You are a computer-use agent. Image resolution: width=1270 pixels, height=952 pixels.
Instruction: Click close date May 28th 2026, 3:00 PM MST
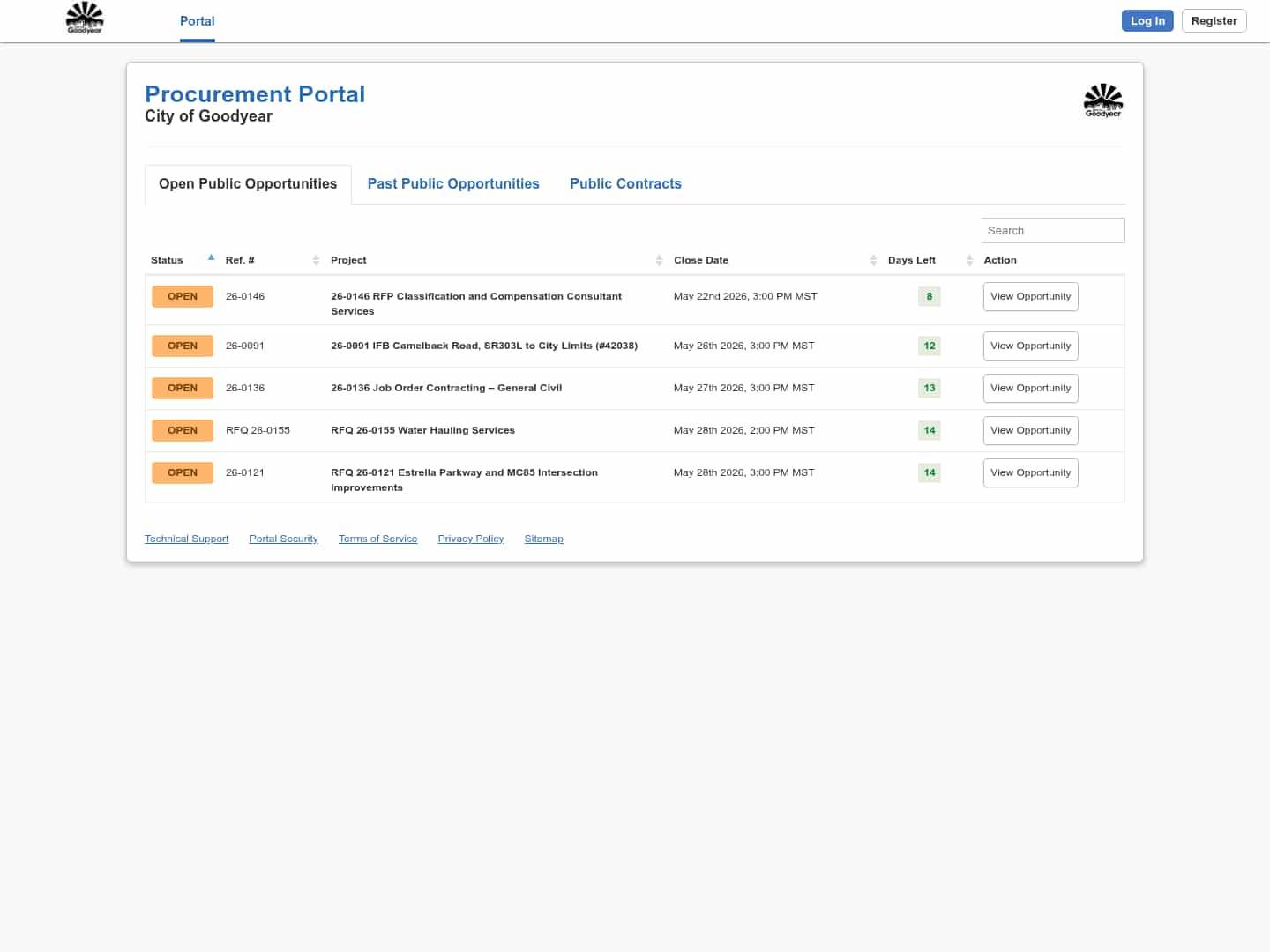(744, 473)
